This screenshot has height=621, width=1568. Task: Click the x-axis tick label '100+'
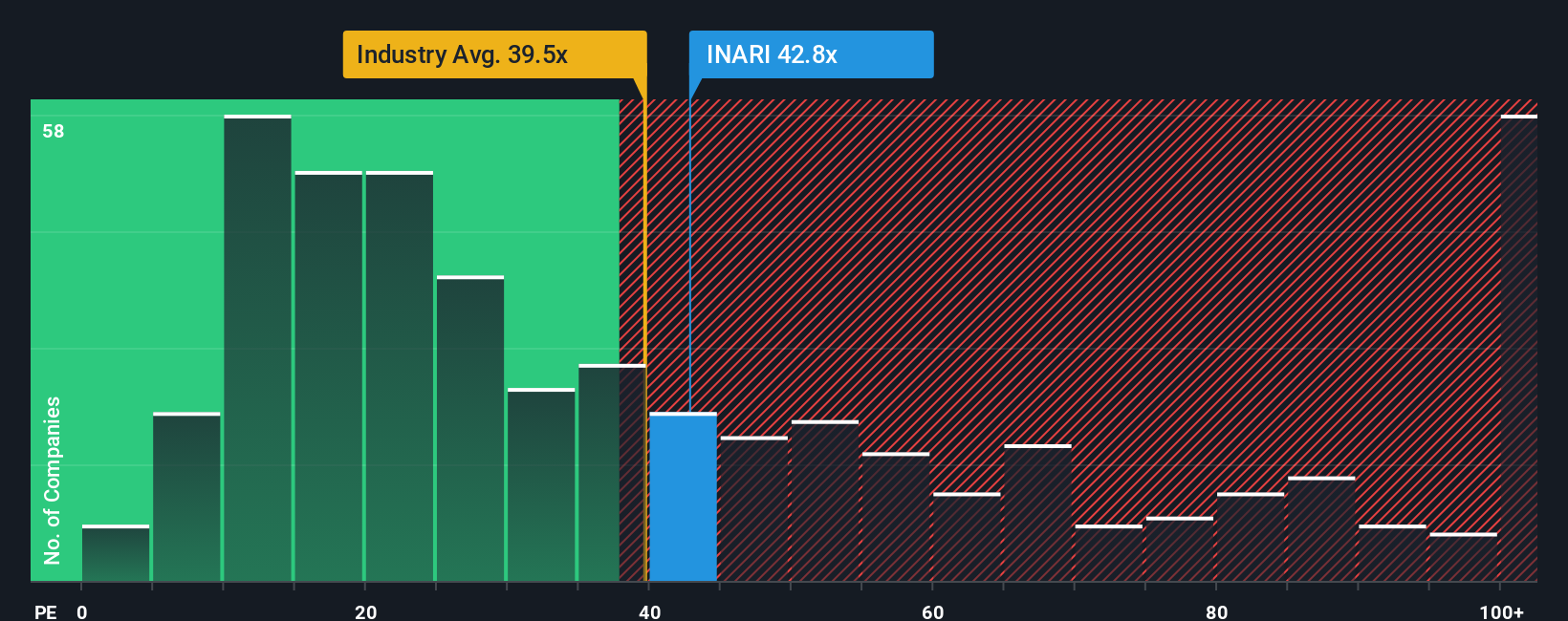[x=1501, y=611]
